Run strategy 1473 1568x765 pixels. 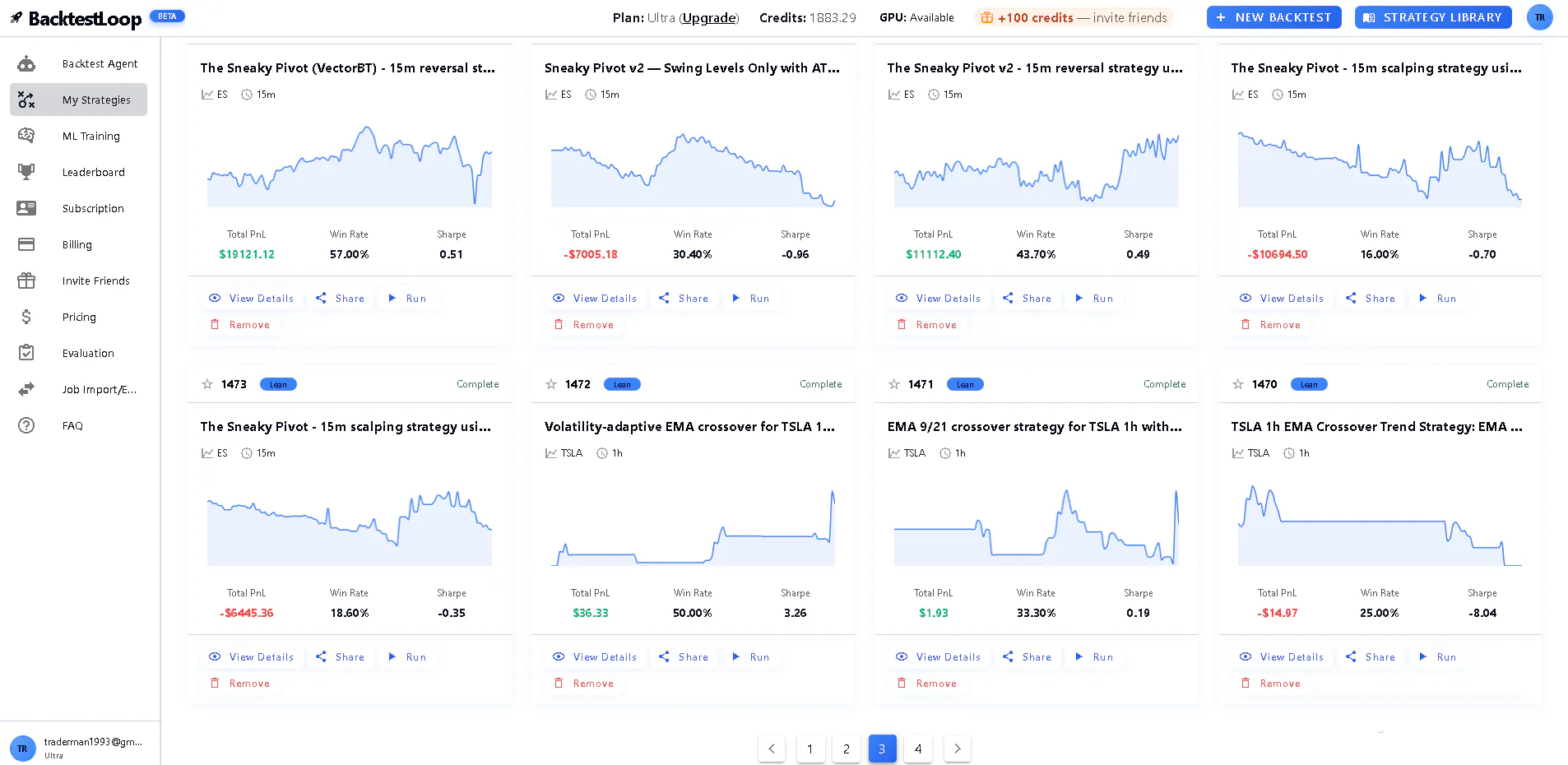[407, 657]
